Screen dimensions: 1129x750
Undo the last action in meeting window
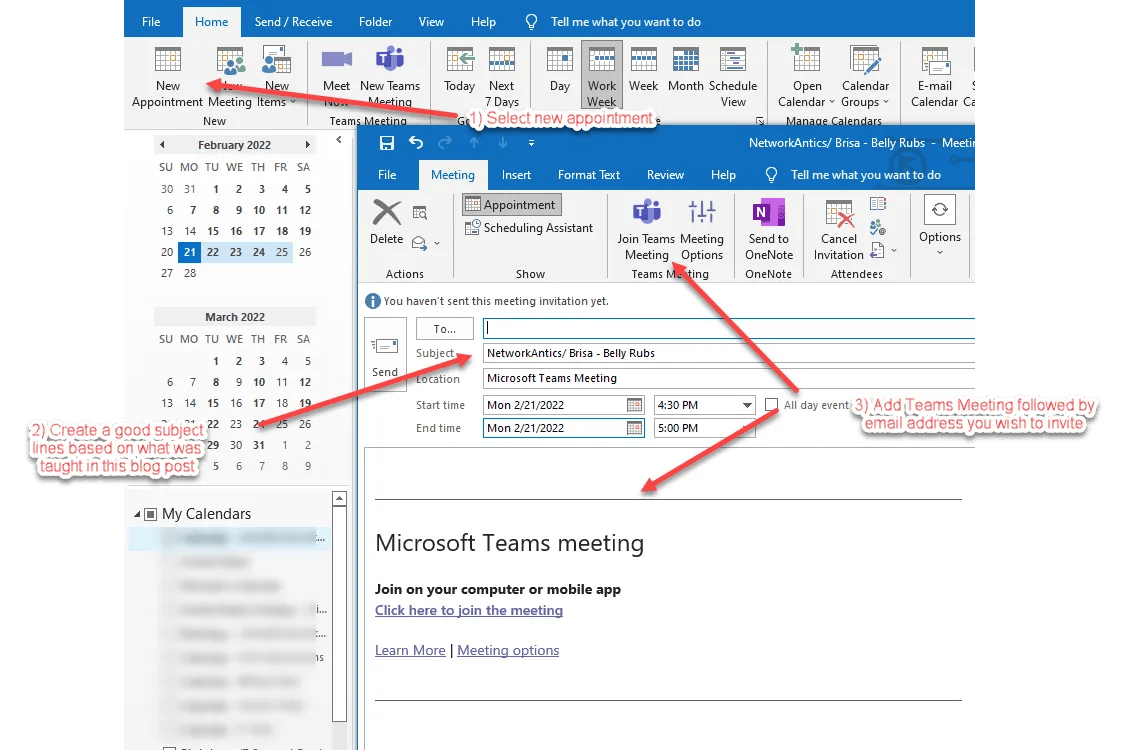415,143
